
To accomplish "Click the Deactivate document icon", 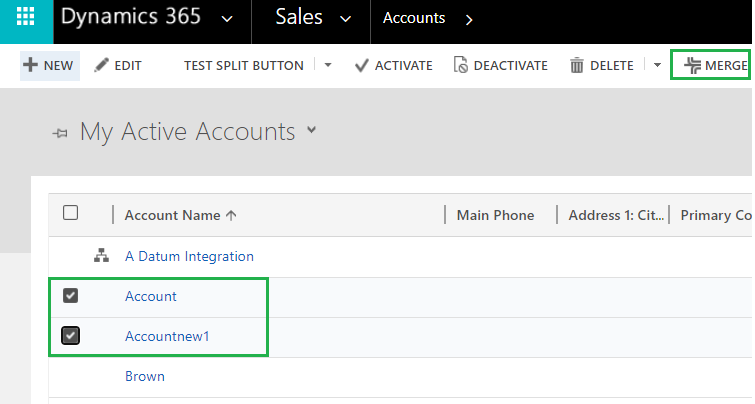I will click(x=460, y=65).
